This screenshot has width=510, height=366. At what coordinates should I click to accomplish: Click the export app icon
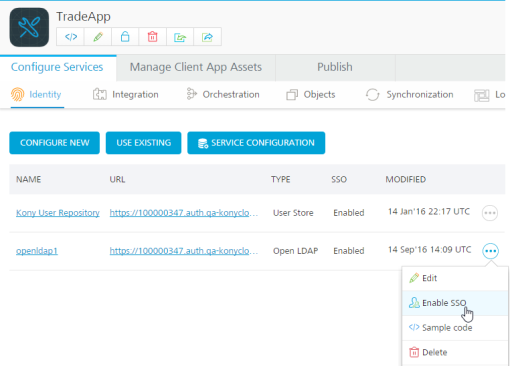180,37
